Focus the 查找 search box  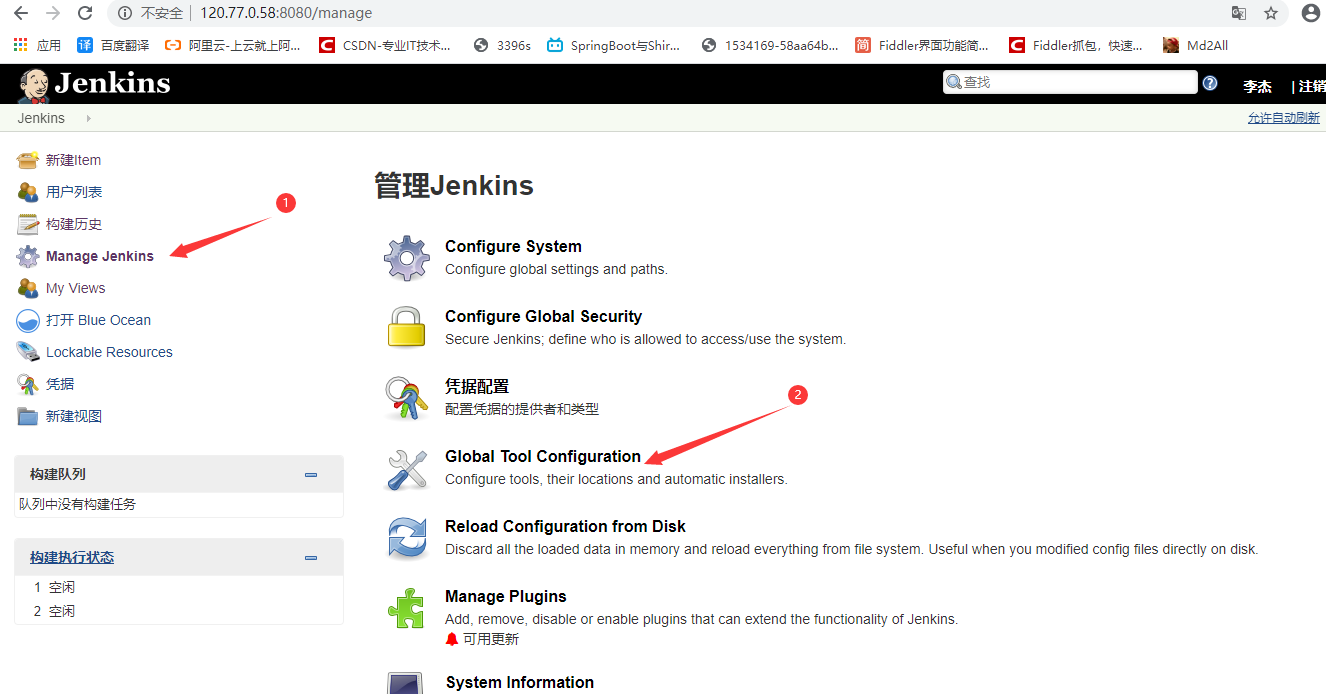pos(1070,82)
